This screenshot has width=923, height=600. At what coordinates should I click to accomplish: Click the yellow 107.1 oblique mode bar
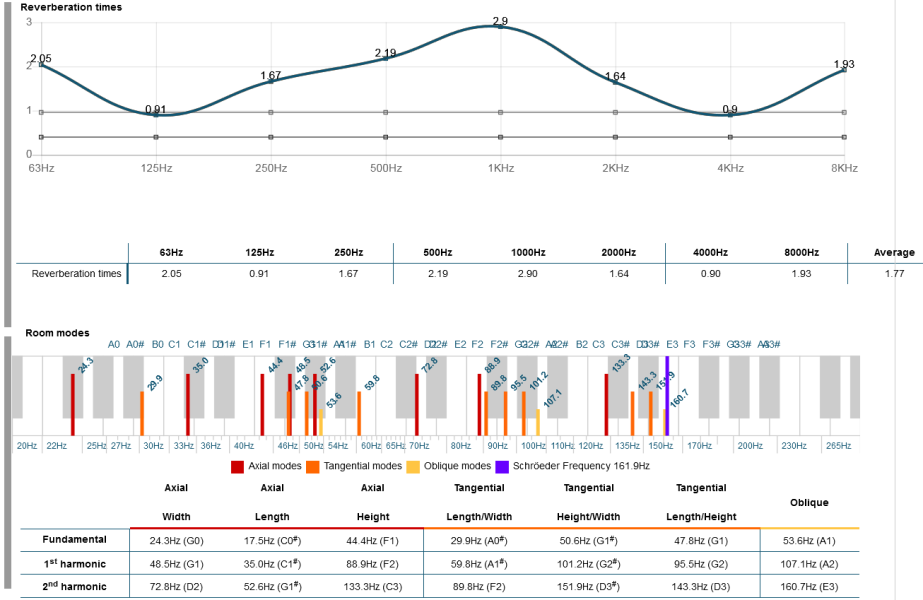coord(538,422)
